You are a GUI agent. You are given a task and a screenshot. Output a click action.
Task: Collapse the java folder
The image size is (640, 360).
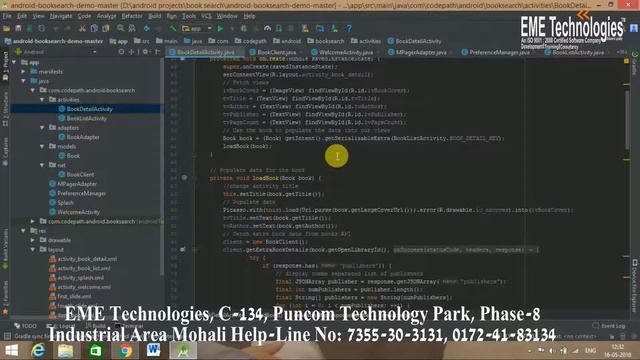pyautogui.click(x=23, y=81)
